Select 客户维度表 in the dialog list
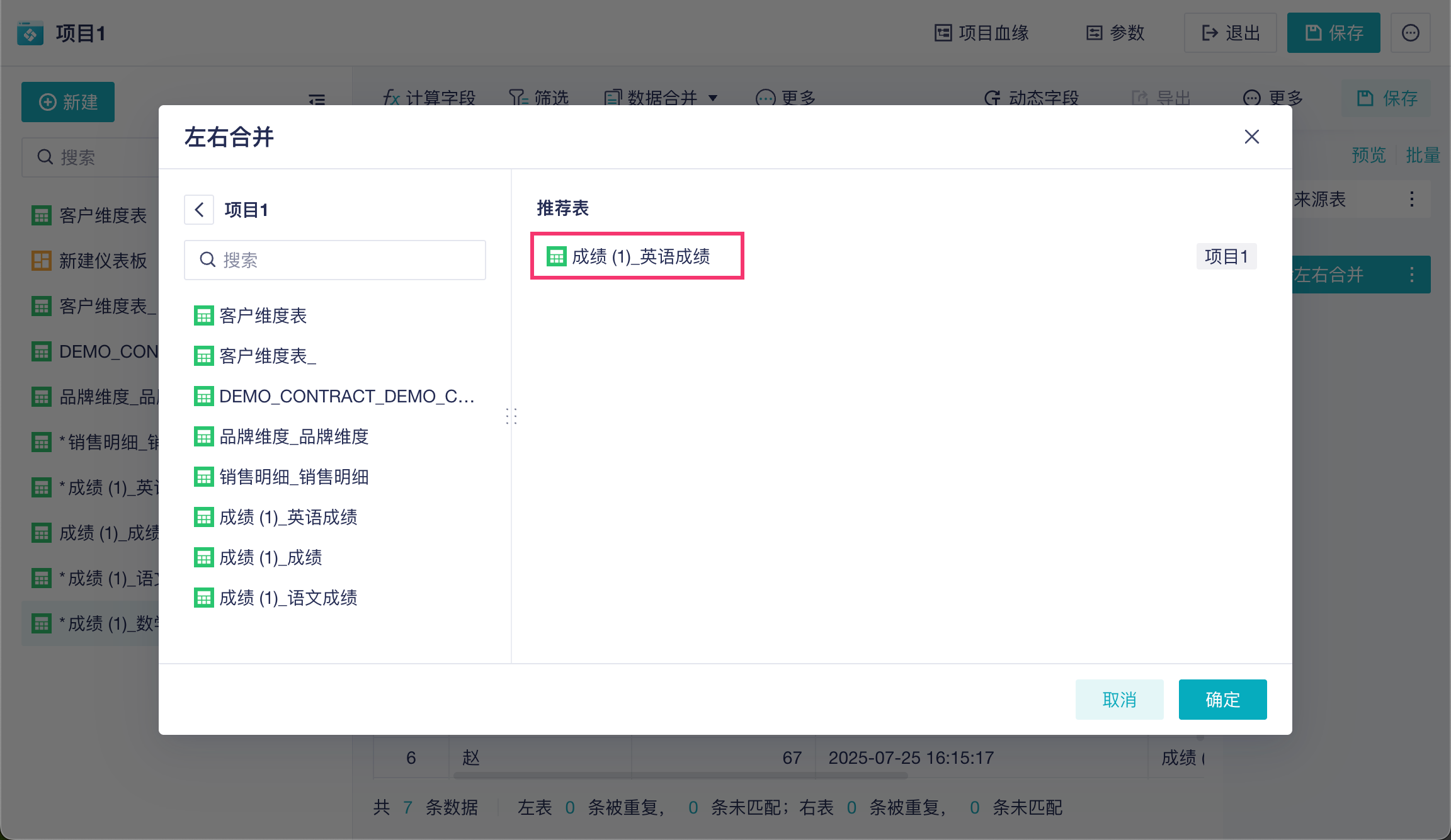Screen dimensions: 1451x840 click(263, 315)
